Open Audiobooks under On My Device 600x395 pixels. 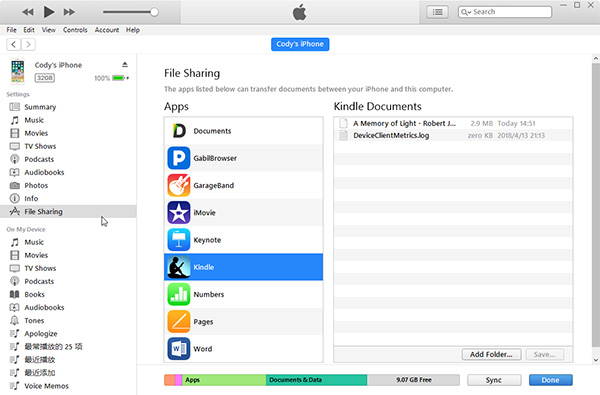[44, 307]
